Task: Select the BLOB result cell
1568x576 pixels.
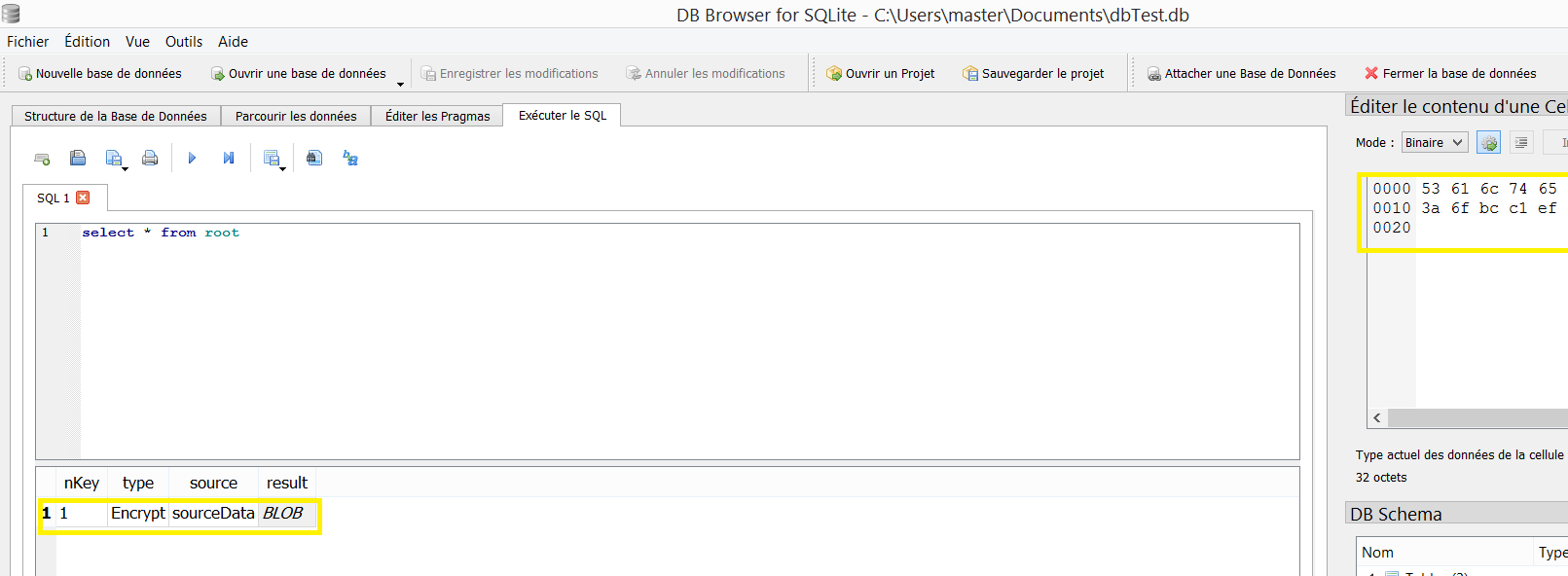Action: pyautogui.click(x=283, y=514)
